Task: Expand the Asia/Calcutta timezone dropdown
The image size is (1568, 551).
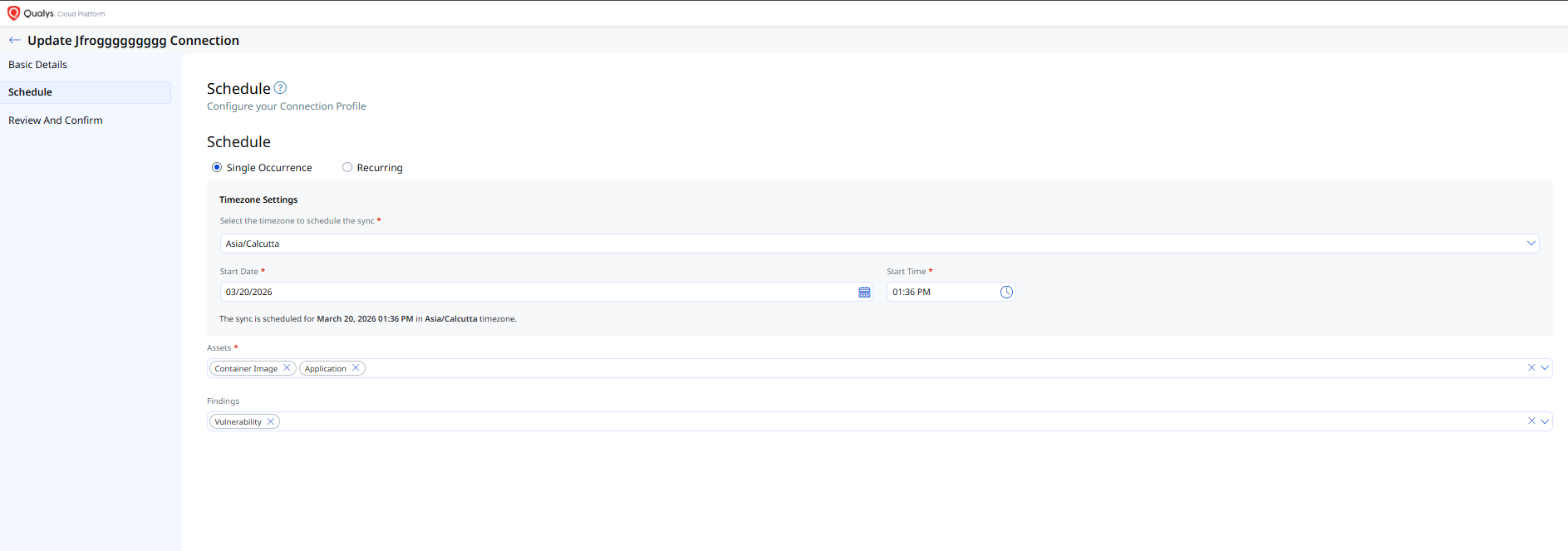Action: pos(1531,244)
